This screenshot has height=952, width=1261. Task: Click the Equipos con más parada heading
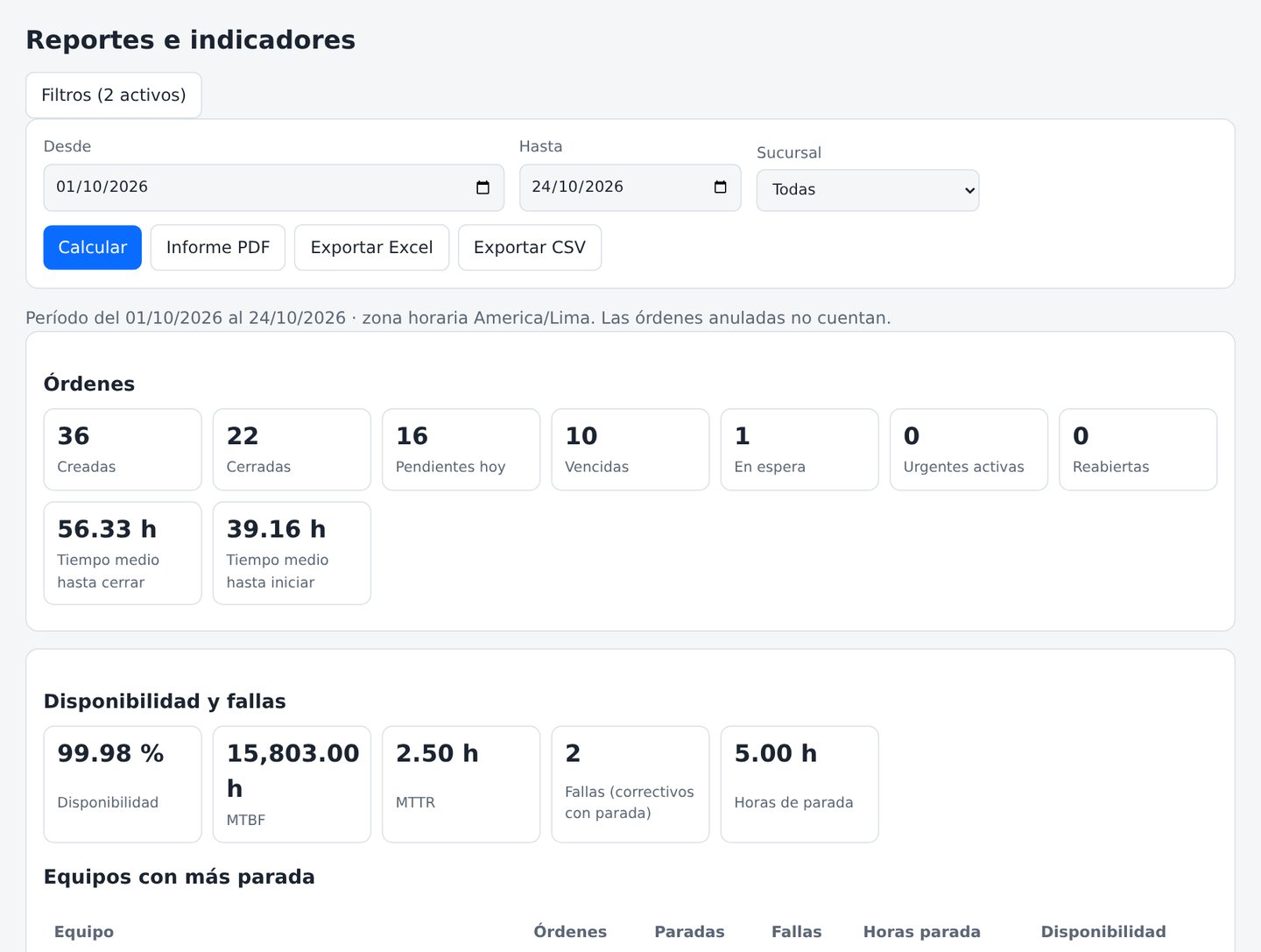tap(180, 877)
